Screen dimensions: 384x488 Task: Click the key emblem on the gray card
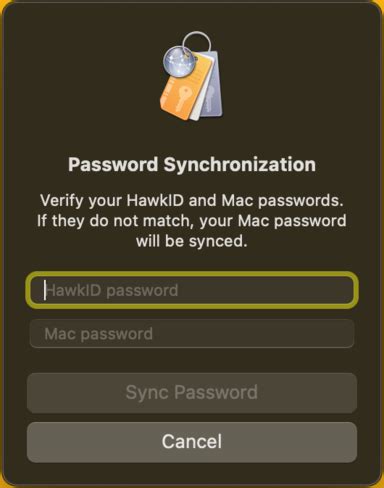pyautogui.click(x=209, y=98)
